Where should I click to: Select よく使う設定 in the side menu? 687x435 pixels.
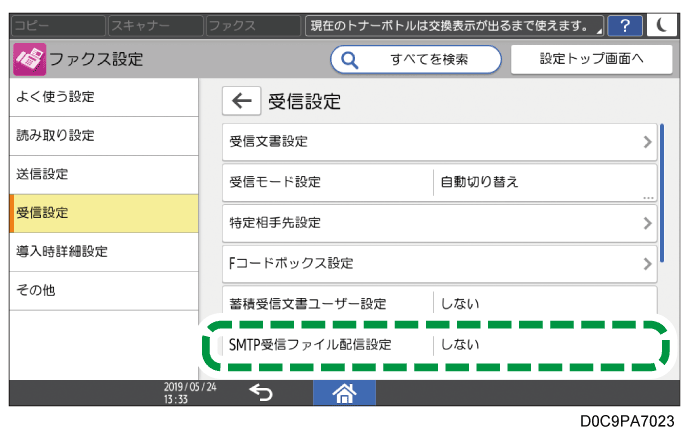click(x=104, y=97)
